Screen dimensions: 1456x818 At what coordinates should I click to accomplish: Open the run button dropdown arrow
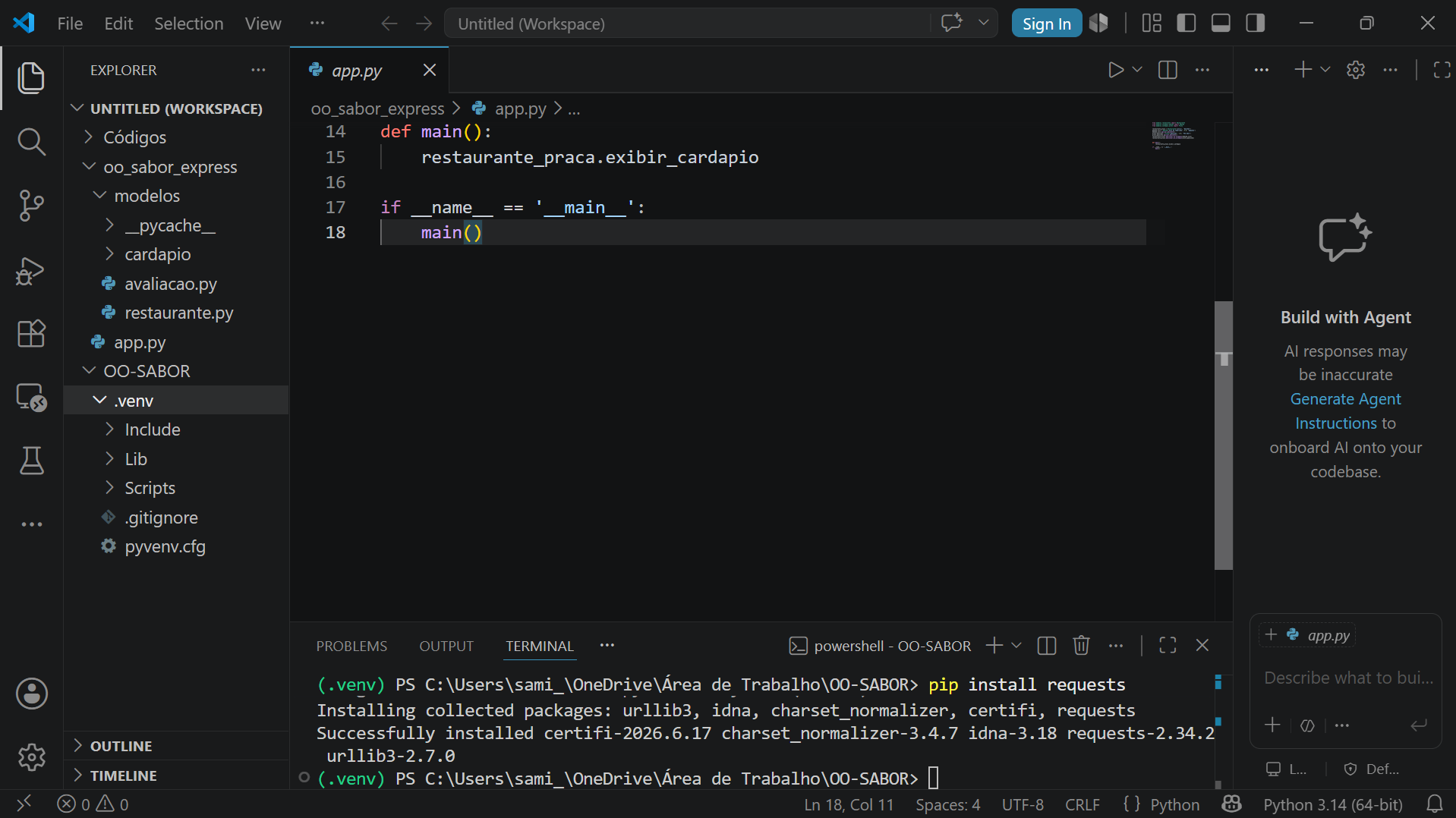click(x=1137, y=70)
